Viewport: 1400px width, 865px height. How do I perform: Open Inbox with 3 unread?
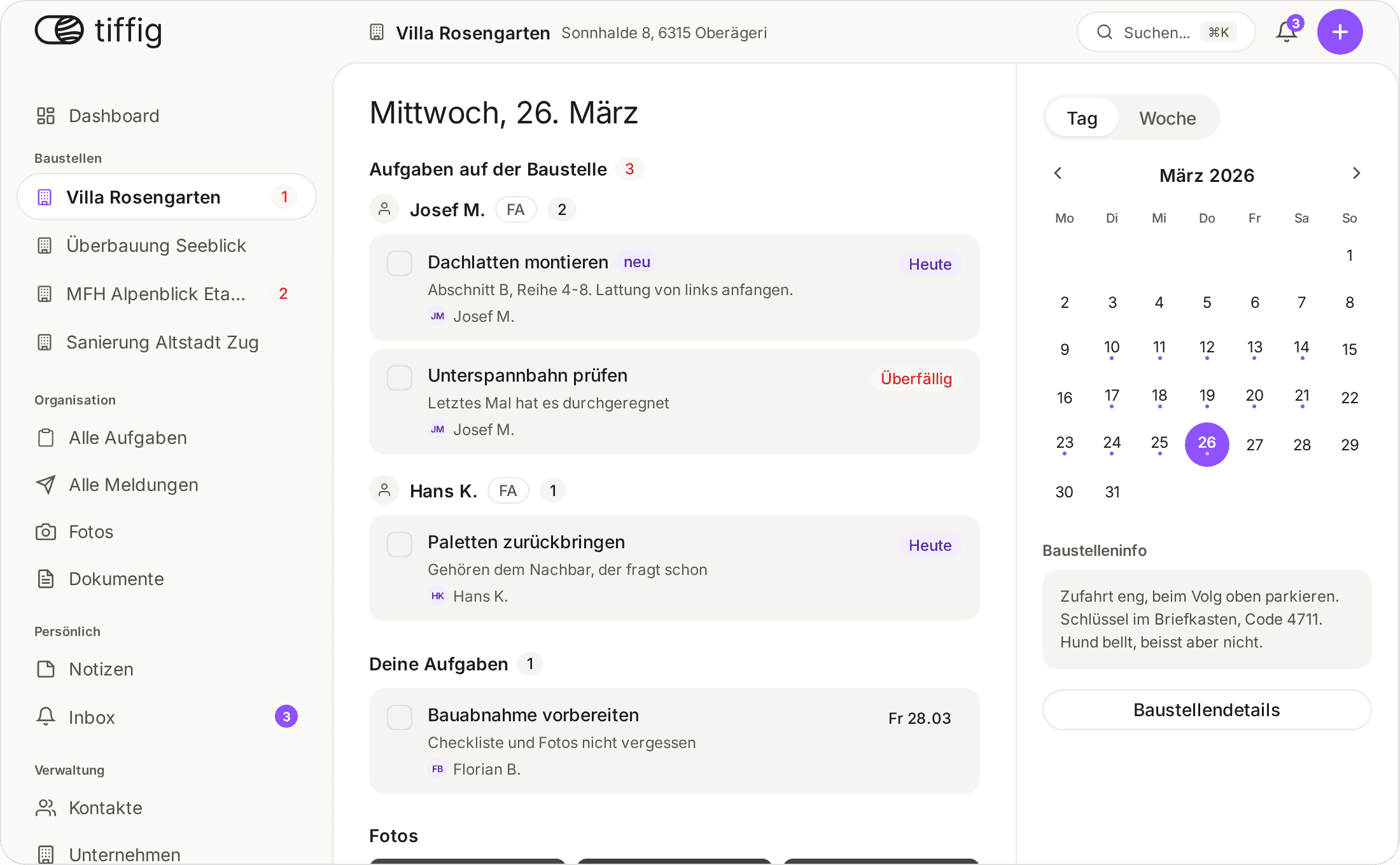[x=92, y=717]
